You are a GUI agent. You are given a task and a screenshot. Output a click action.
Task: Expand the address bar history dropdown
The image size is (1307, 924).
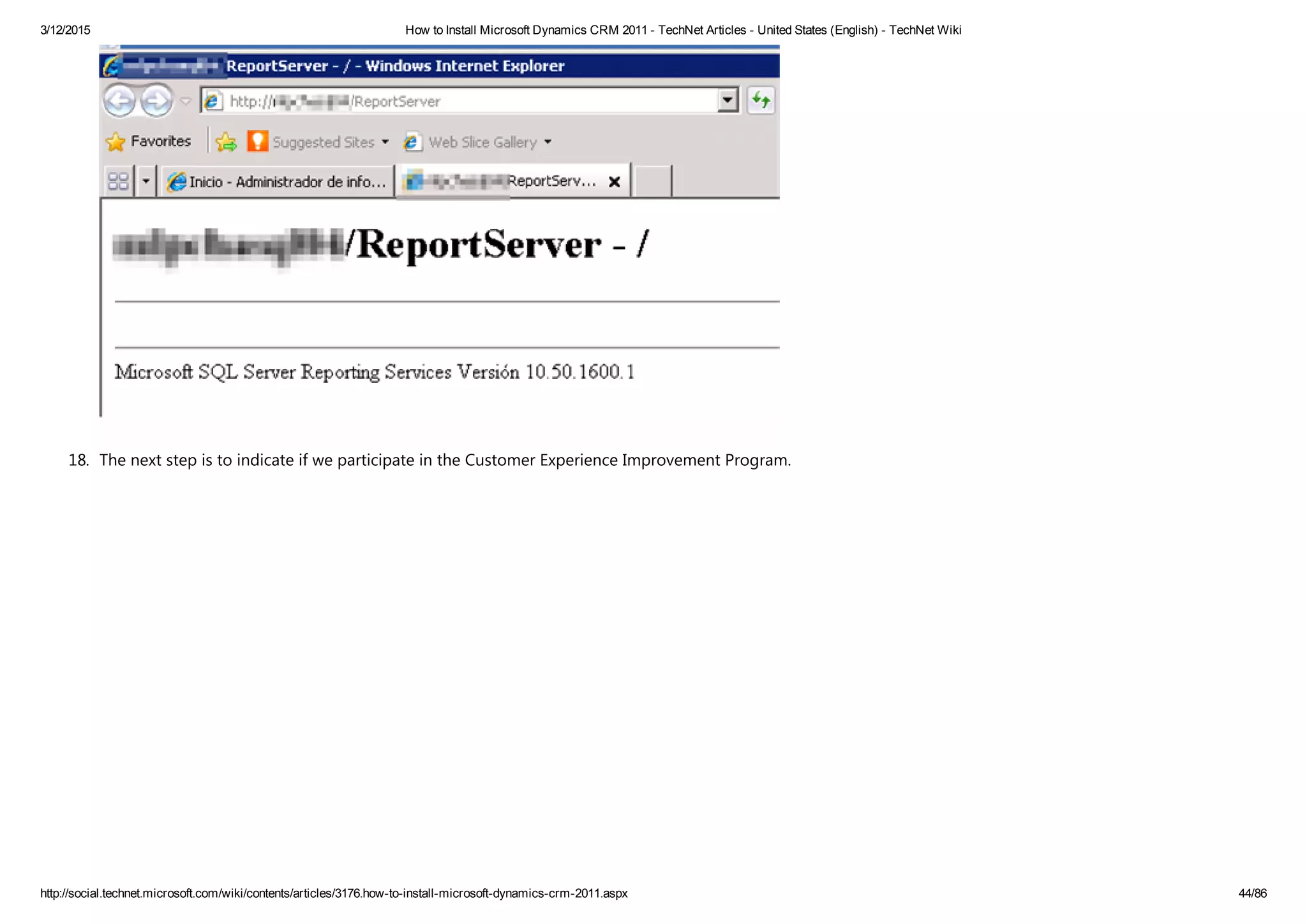728,100
